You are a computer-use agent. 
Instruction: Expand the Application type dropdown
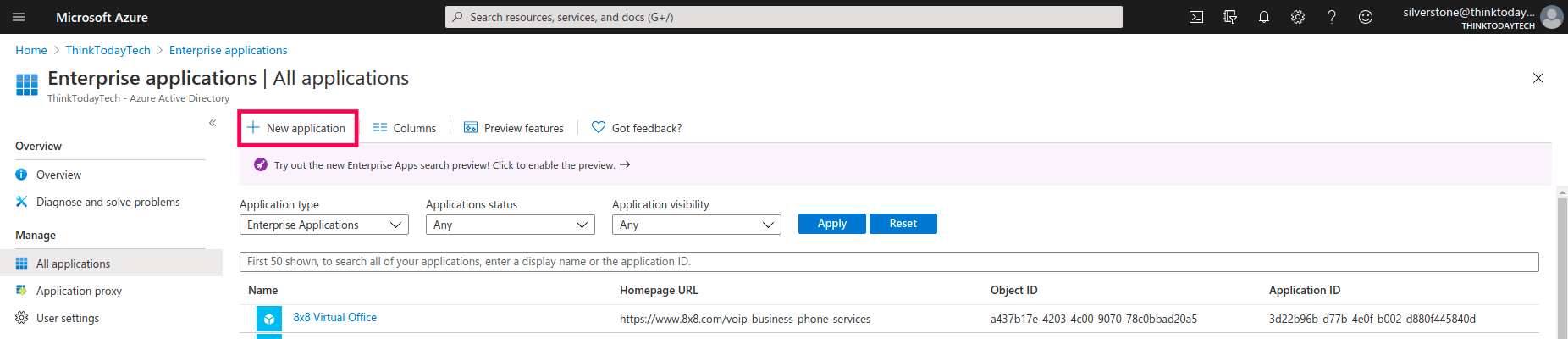[x=323, y=225]
